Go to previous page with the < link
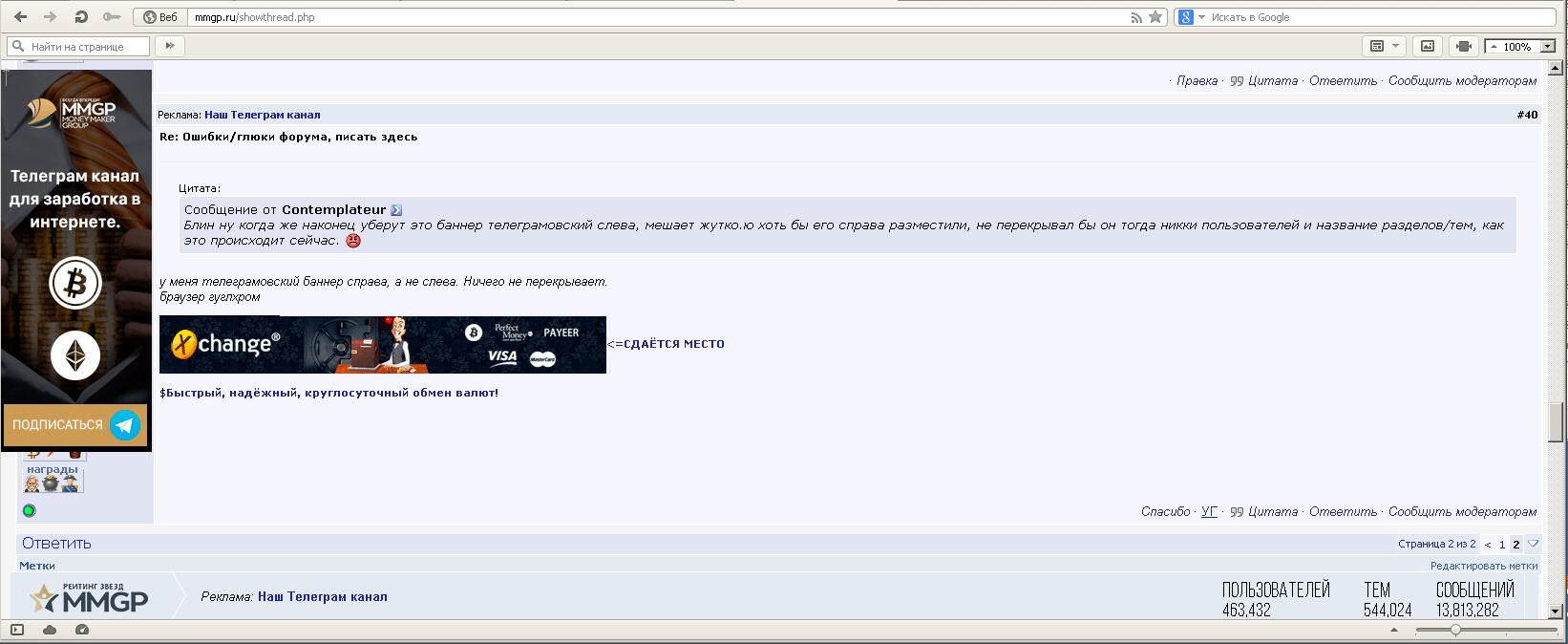The width and height of the screenshot is (1568, 644). [1487, 545]
